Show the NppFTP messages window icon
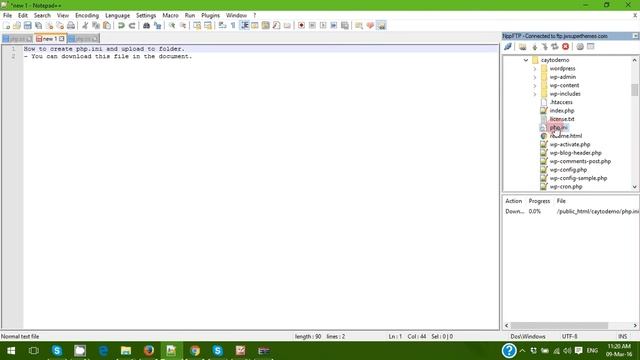The height and width of the screenshot is (360, 640). coord(591,47)
